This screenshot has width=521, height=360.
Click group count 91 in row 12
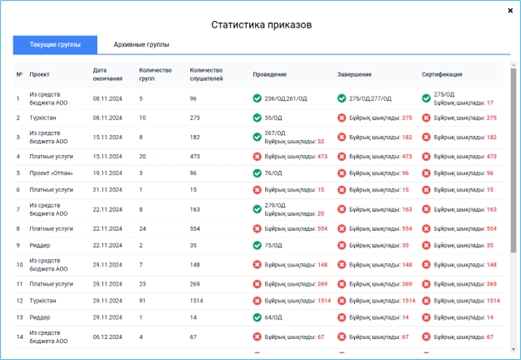pos(142,301)
